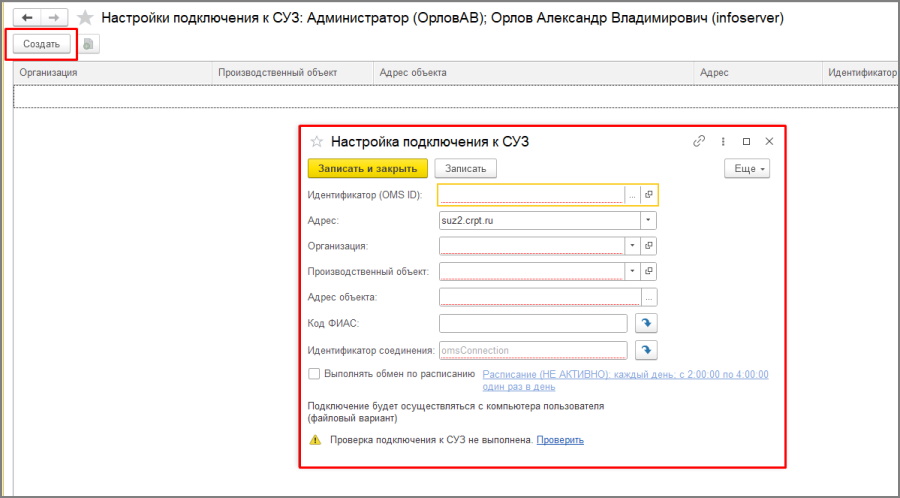Click the copy icon next to Создать

click(x=88, y=44)
